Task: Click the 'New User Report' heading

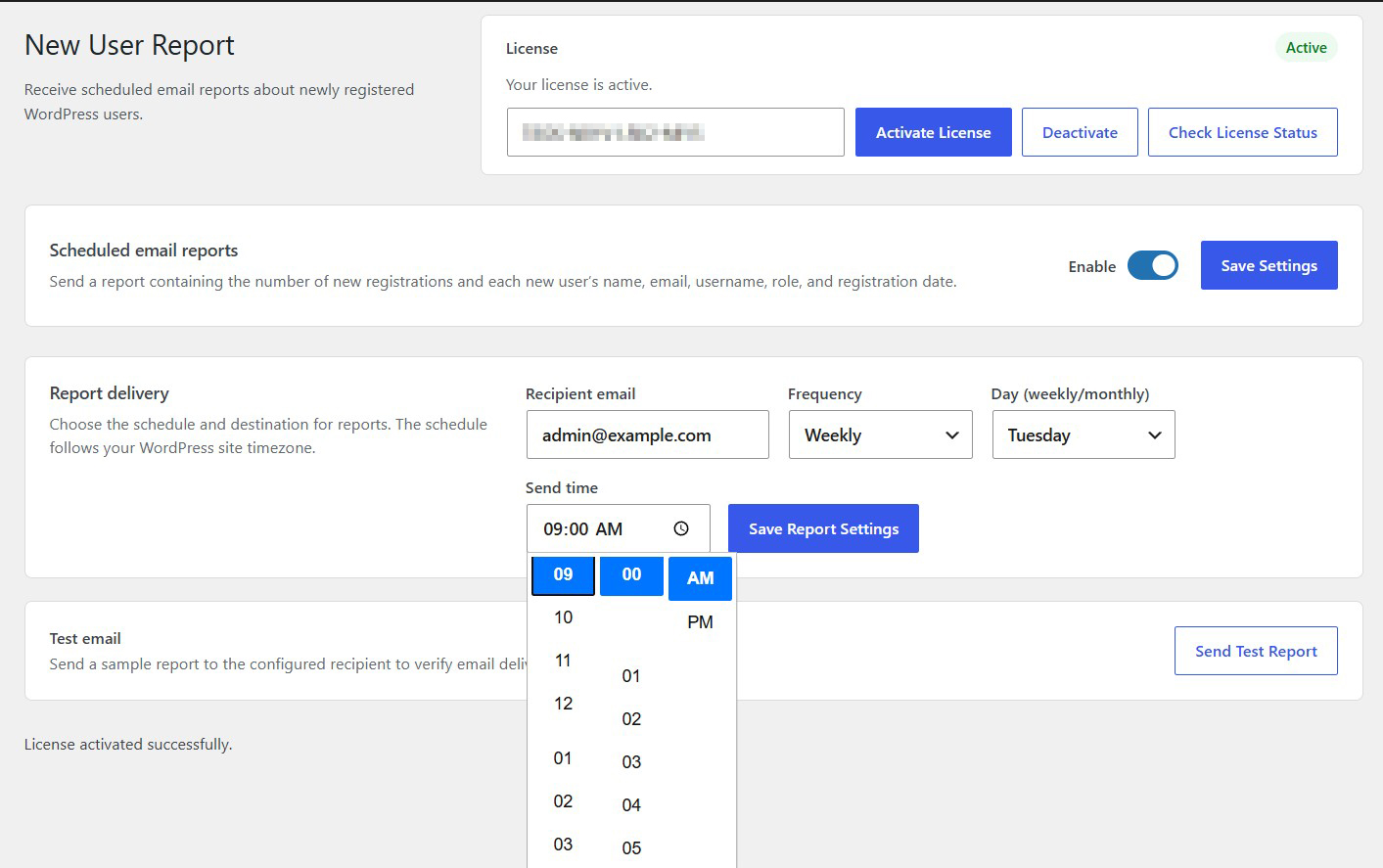Action: pos(129,45)
